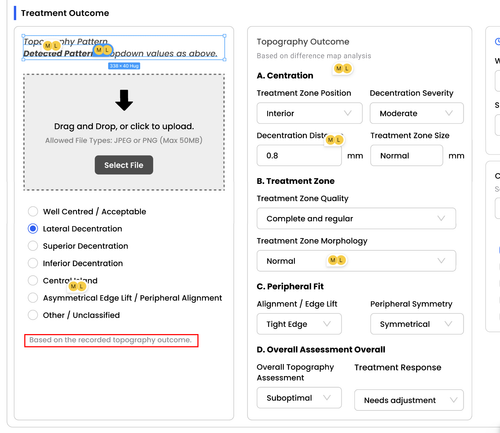
Task: Open Treatment Response dropdown showing Needs adjustment
Action: tap(409, 400)
